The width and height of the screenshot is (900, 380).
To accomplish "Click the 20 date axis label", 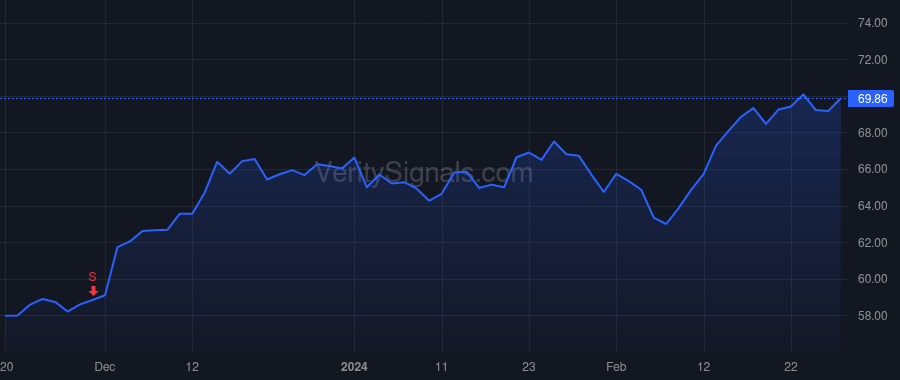I will [x=7, y=367].
